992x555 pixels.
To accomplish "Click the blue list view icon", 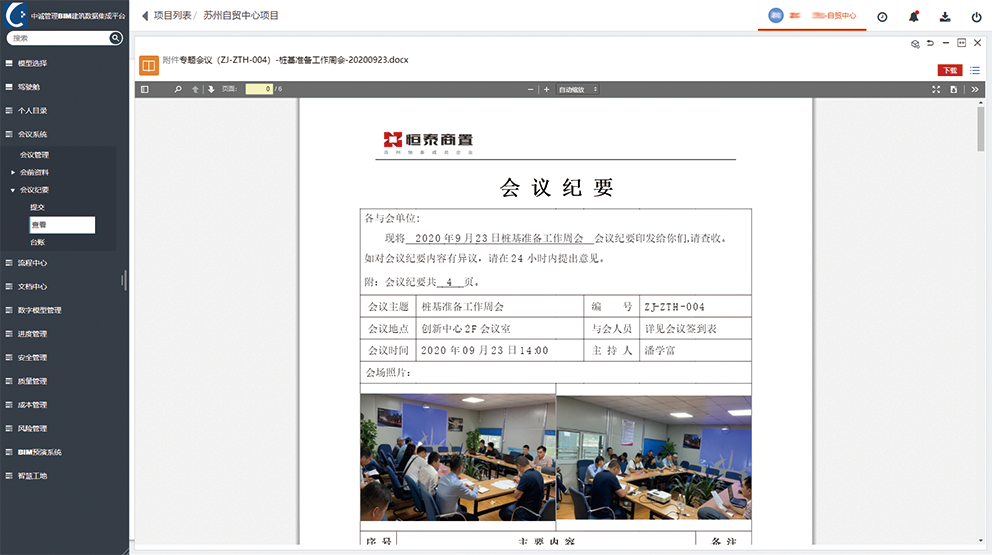I will click(975, 70).
